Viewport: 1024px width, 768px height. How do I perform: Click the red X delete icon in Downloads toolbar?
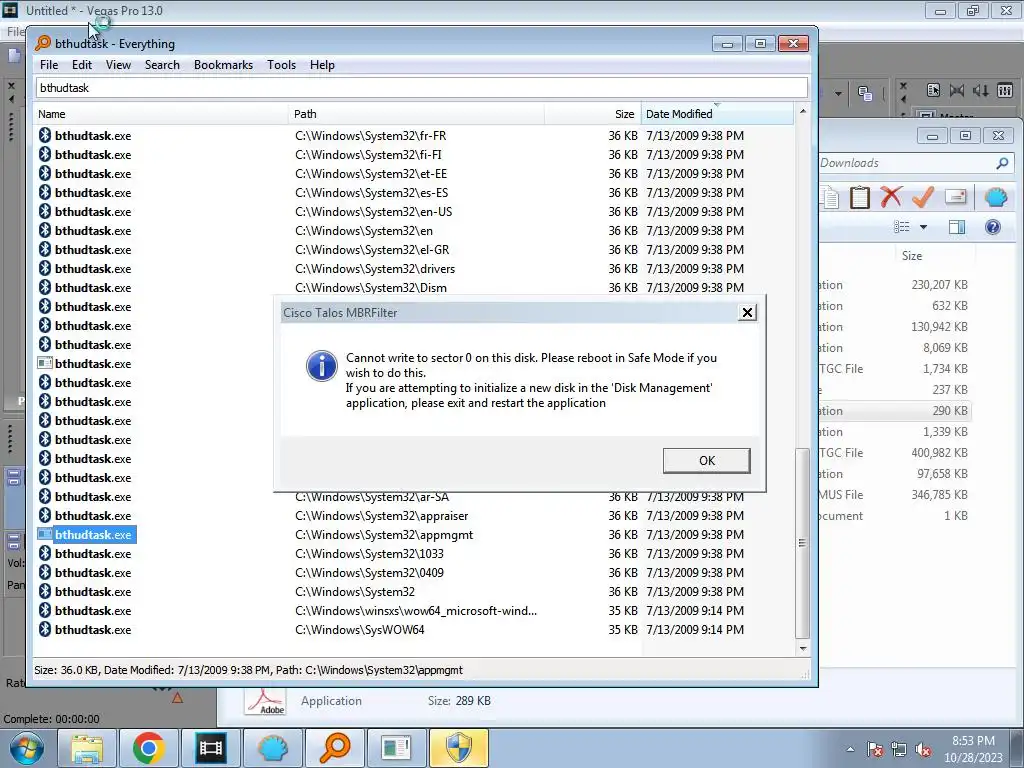[891, 197]
